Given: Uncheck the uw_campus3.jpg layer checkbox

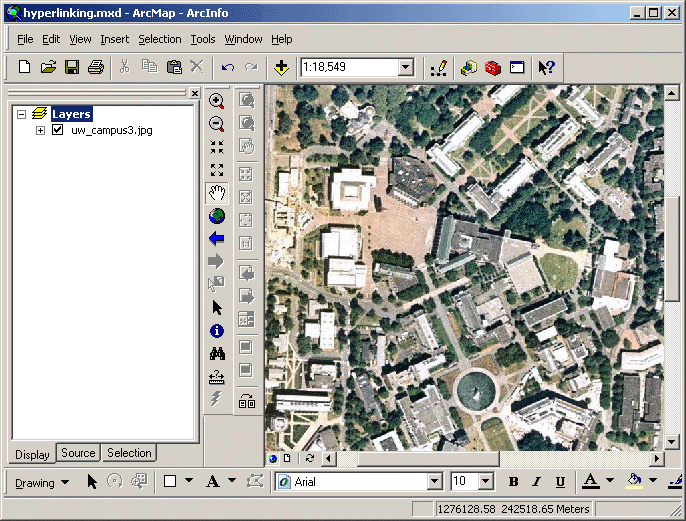Looking at the screenshot, I should 58,130.
